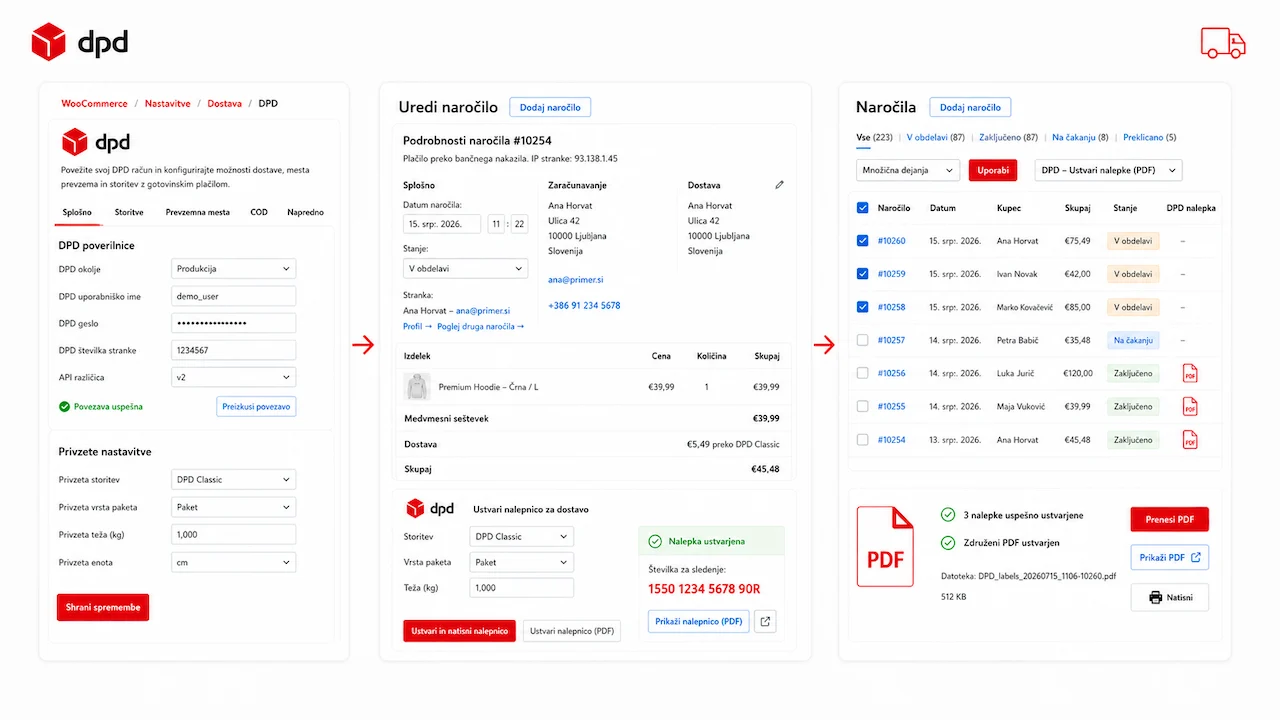1280x720 pixels.
Task: Switch to the COD tab
Action: coord(259,212)
